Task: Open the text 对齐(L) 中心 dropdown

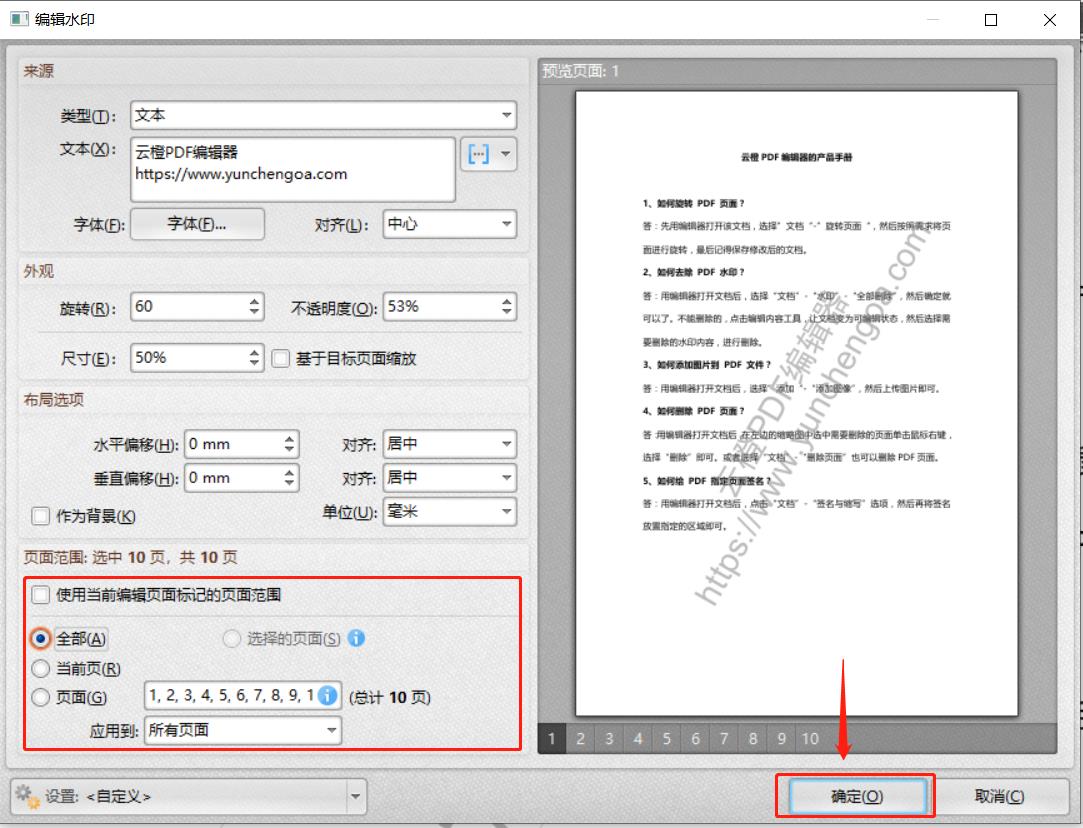Action: point(450,224)
